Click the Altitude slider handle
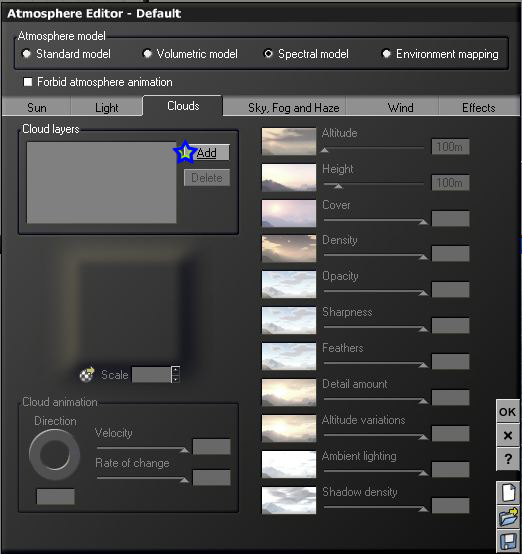 (325, 150)
